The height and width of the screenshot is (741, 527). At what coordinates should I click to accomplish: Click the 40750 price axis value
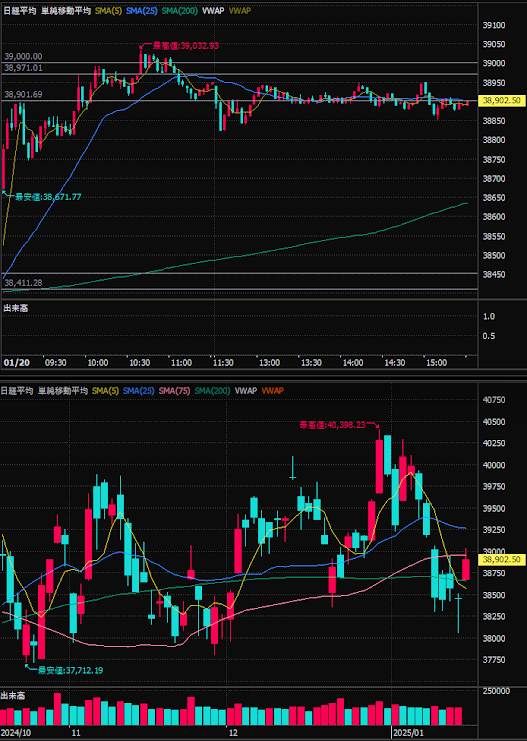click(494, 400)
